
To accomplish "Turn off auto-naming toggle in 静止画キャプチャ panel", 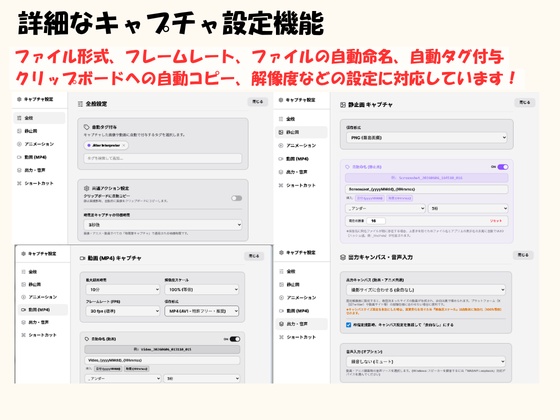I will pyautogui.click(x=503, y=167).
